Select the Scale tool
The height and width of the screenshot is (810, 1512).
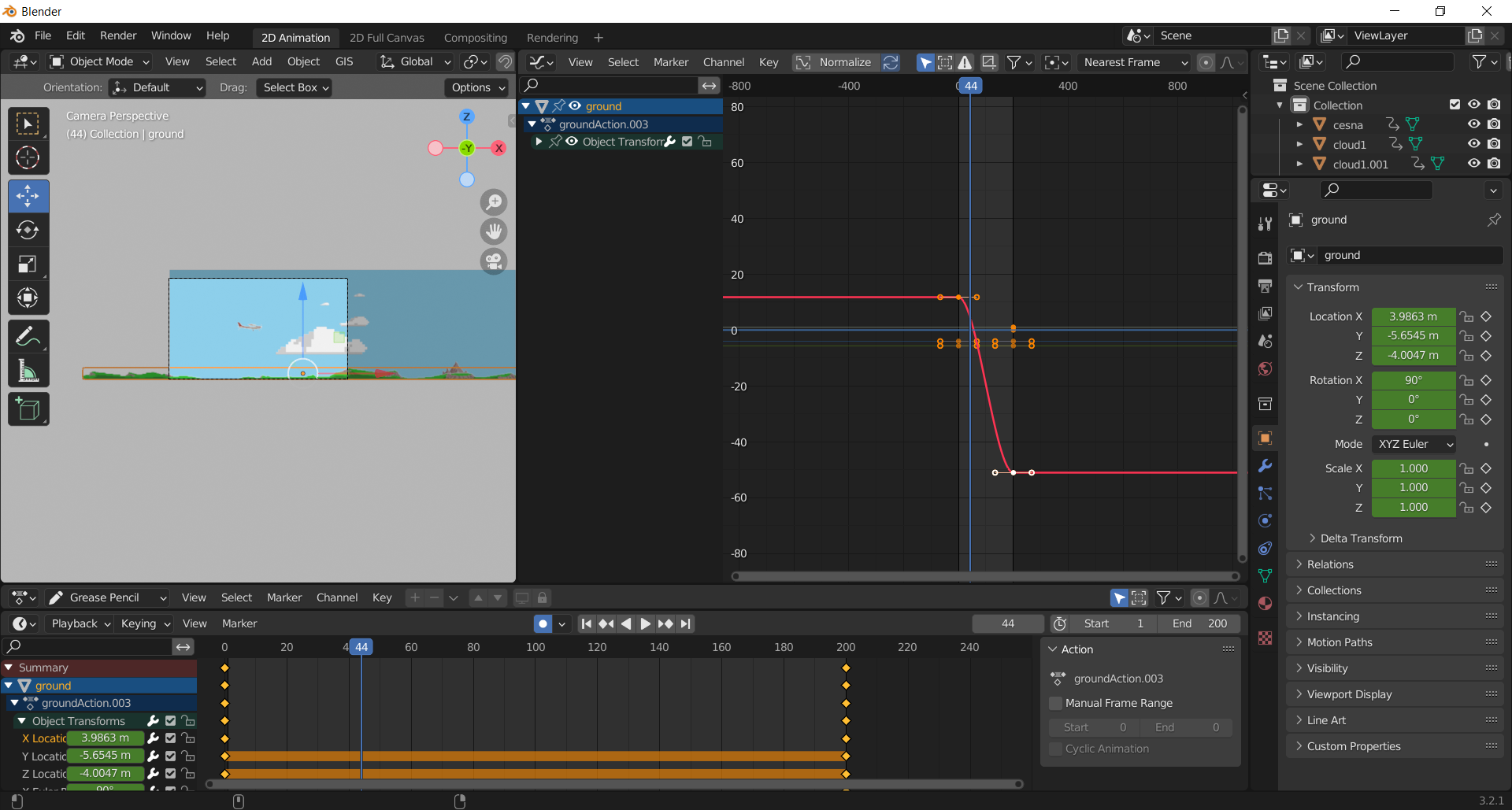pos(28,264)
